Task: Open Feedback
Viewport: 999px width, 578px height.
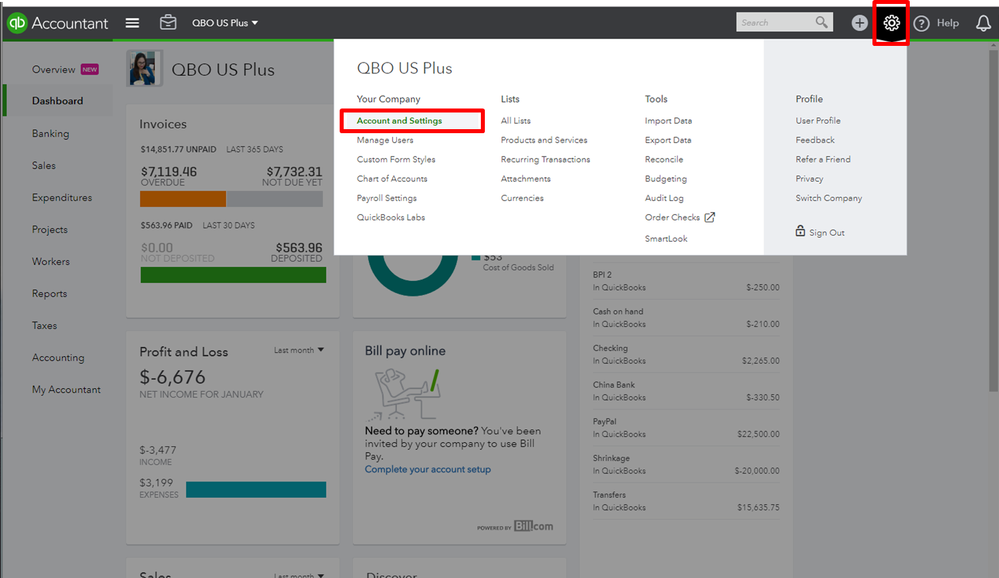Action: pyautogui.click(x=814, y=140)
